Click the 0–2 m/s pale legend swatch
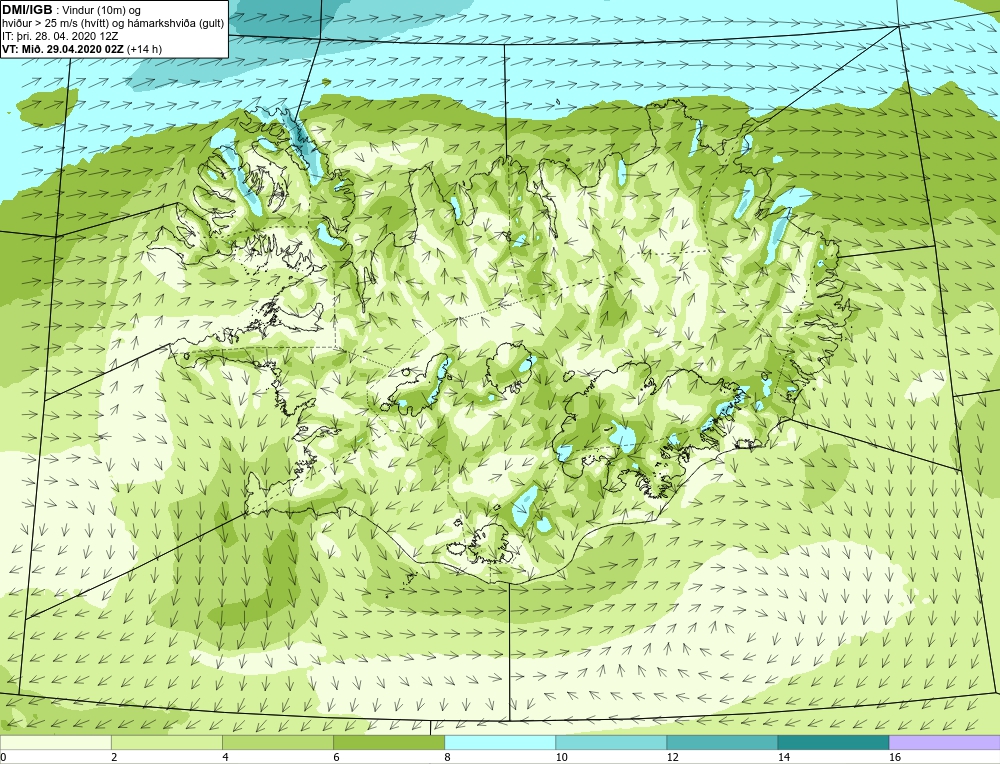This screenshot has width=1000, height=764. click(56, 742)
